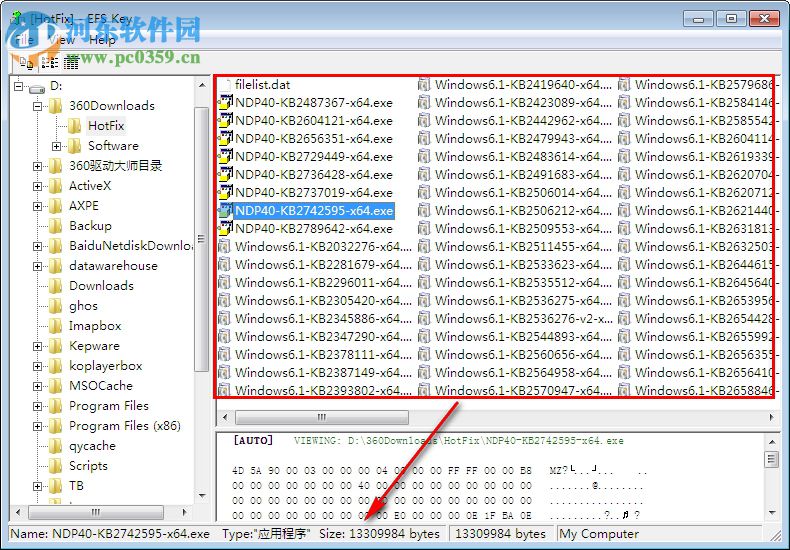Click icon of Windows6.1-KB2032276-x64 update file
Screen dimensions: 790x550
[x=225, y=247]
